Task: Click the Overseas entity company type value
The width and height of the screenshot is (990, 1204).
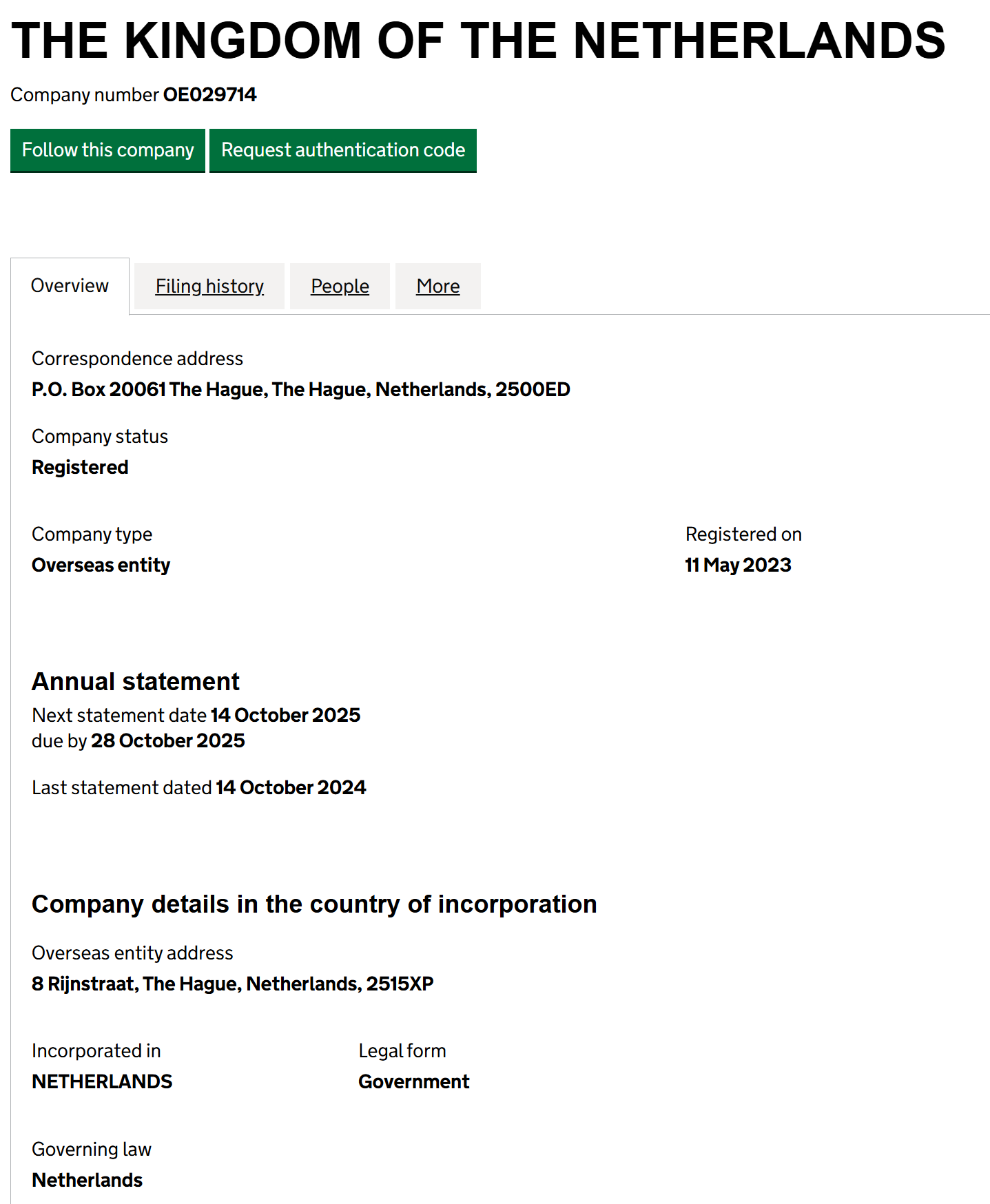Action: coord(101,565)
